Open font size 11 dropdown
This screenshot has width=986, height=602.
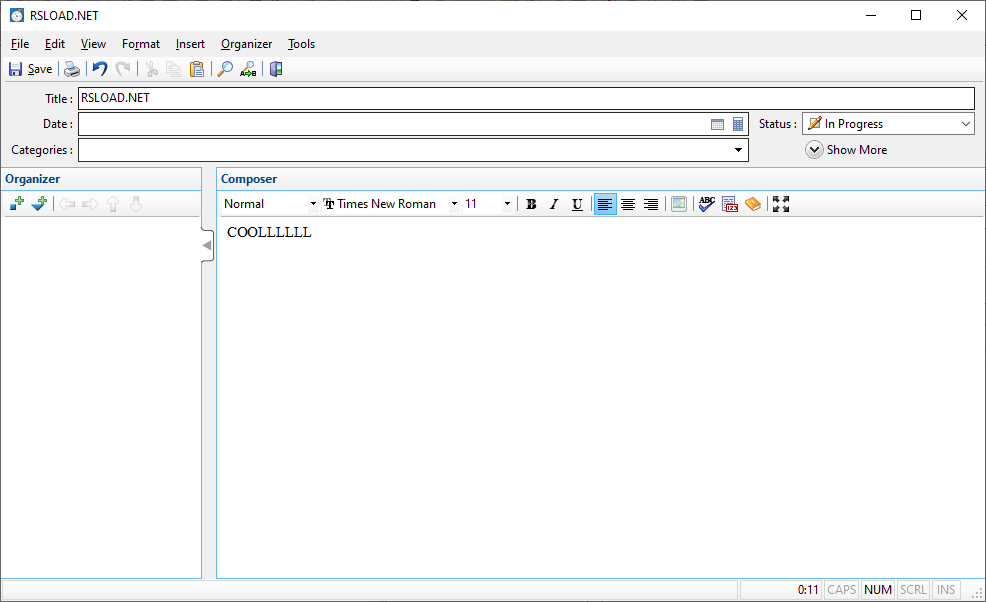[x=507, y=204]
